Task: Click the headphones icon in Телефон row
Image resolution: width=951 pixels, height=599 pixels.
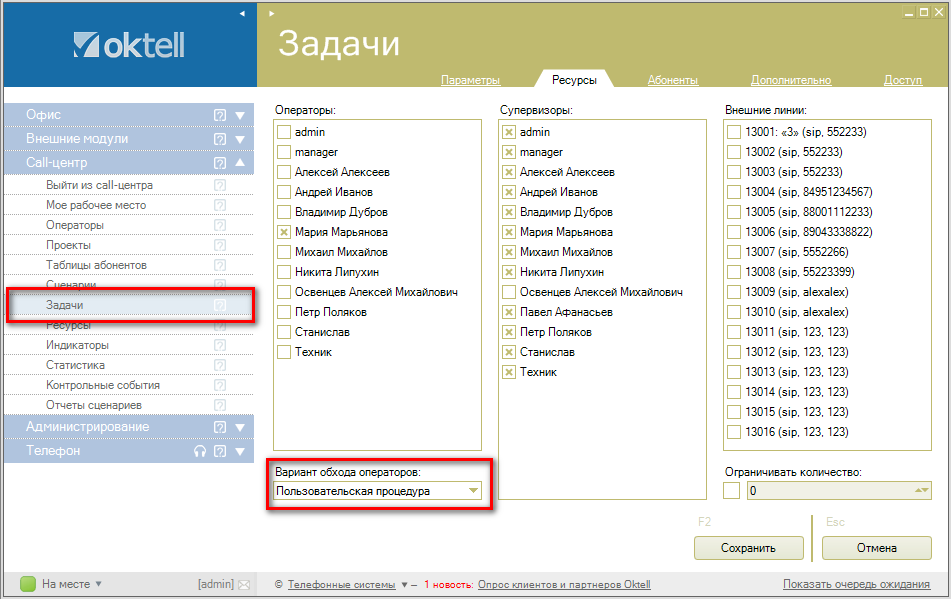Action: click(x=200, y=451)
